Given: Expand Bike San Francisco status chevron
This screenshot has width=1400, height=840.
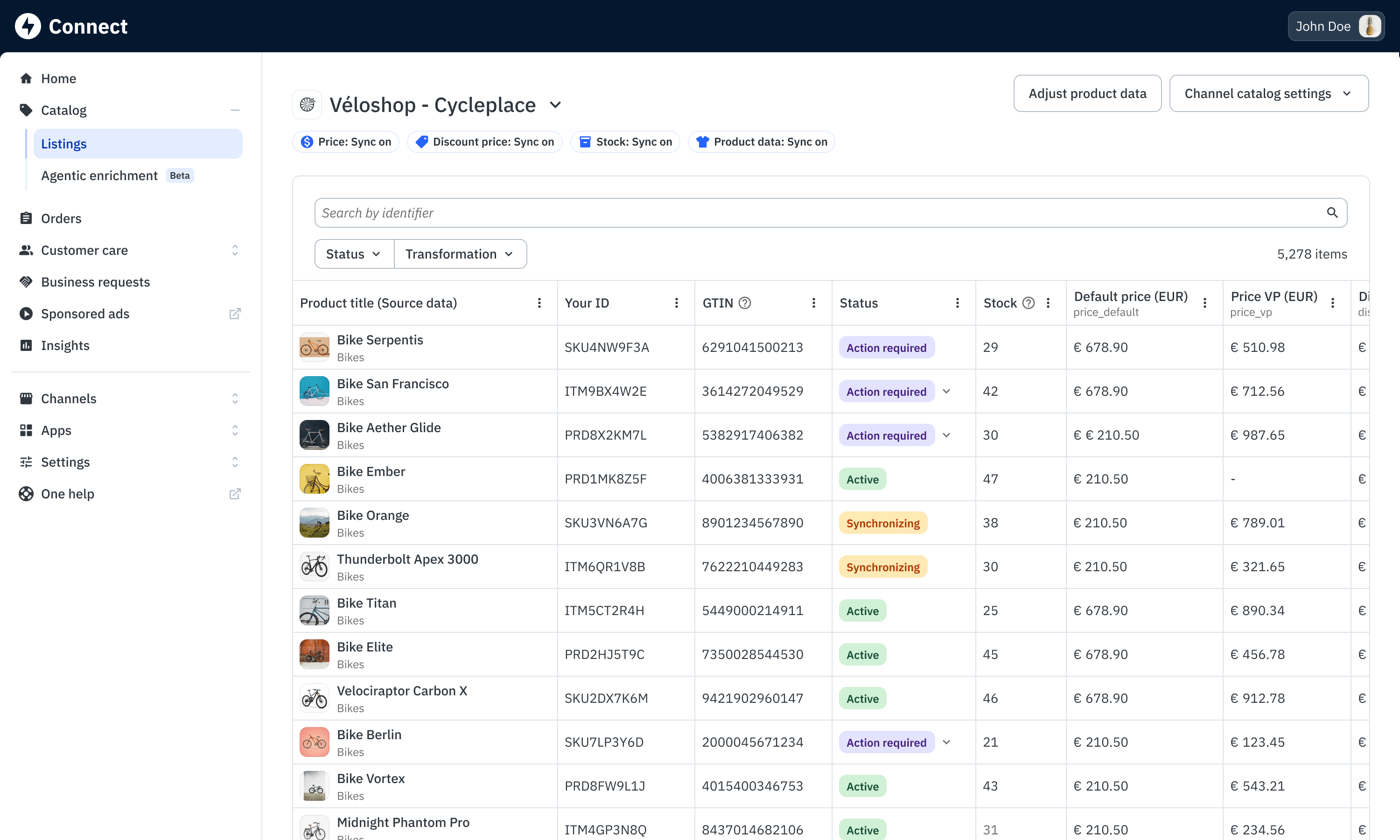Looking at the screenshot, I should [x=946, y=391].
